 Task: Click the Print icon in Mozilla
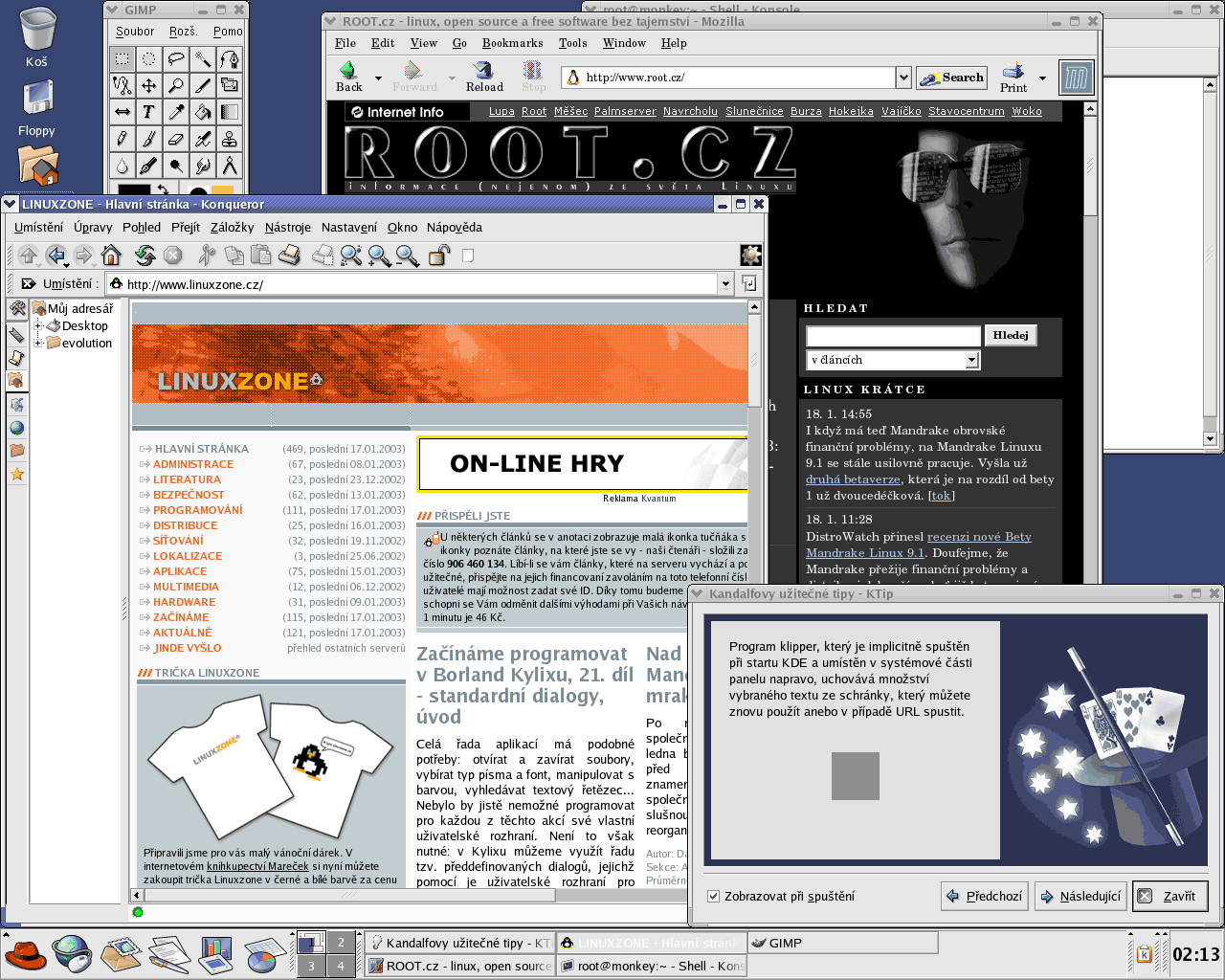click(1013, 77)
